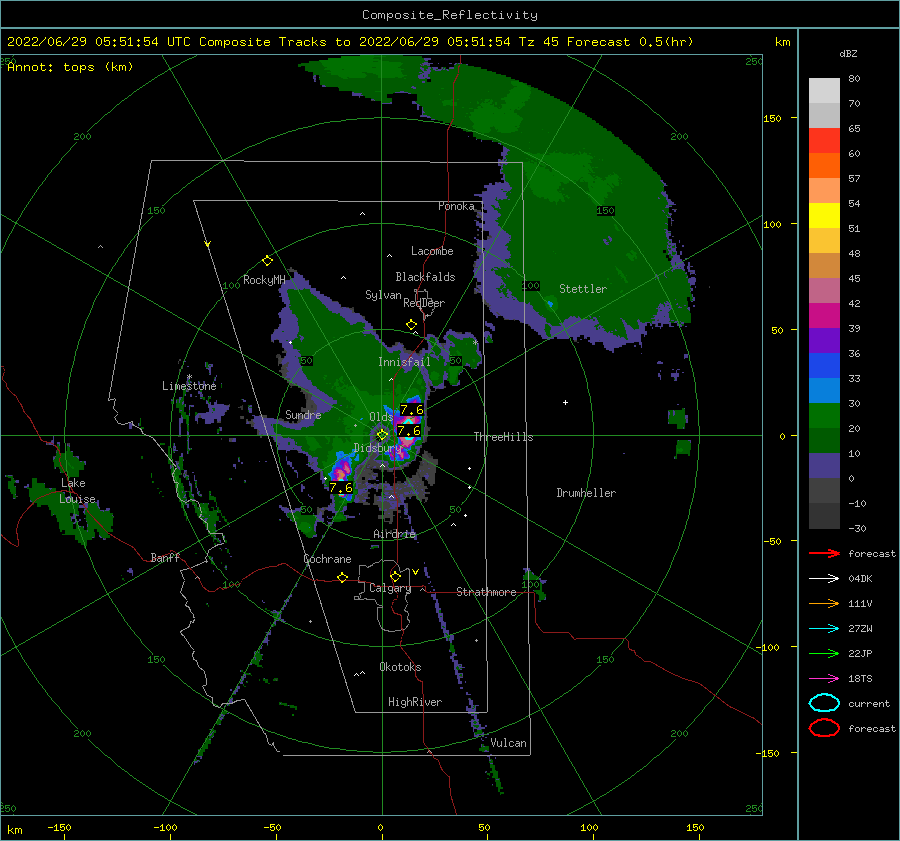Click the HighRiver town label
The image size is (900, 841).
(x=415, y=702)
